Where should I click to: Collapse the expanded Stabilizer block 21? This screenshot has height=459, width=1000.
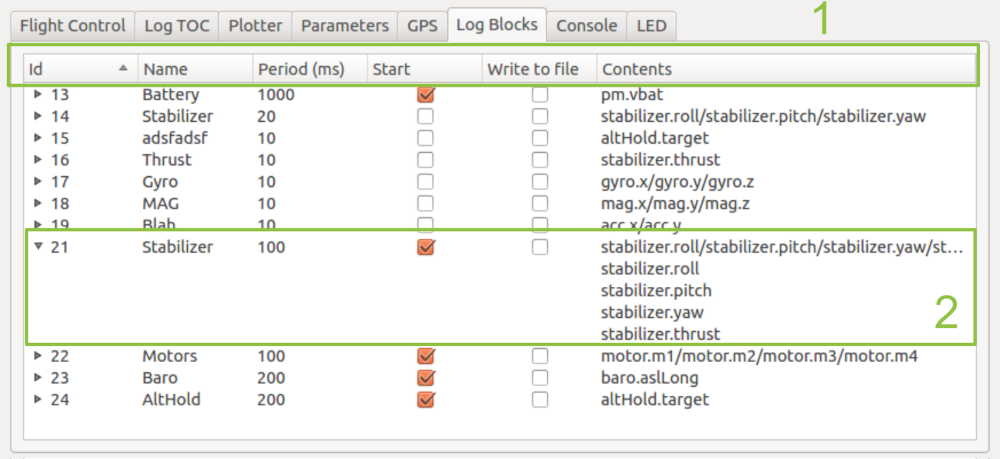[38, 247]
